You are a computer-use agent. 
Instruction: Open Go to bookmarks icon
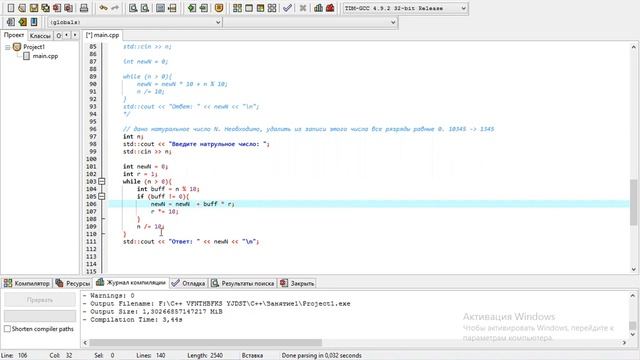[34, 22]
